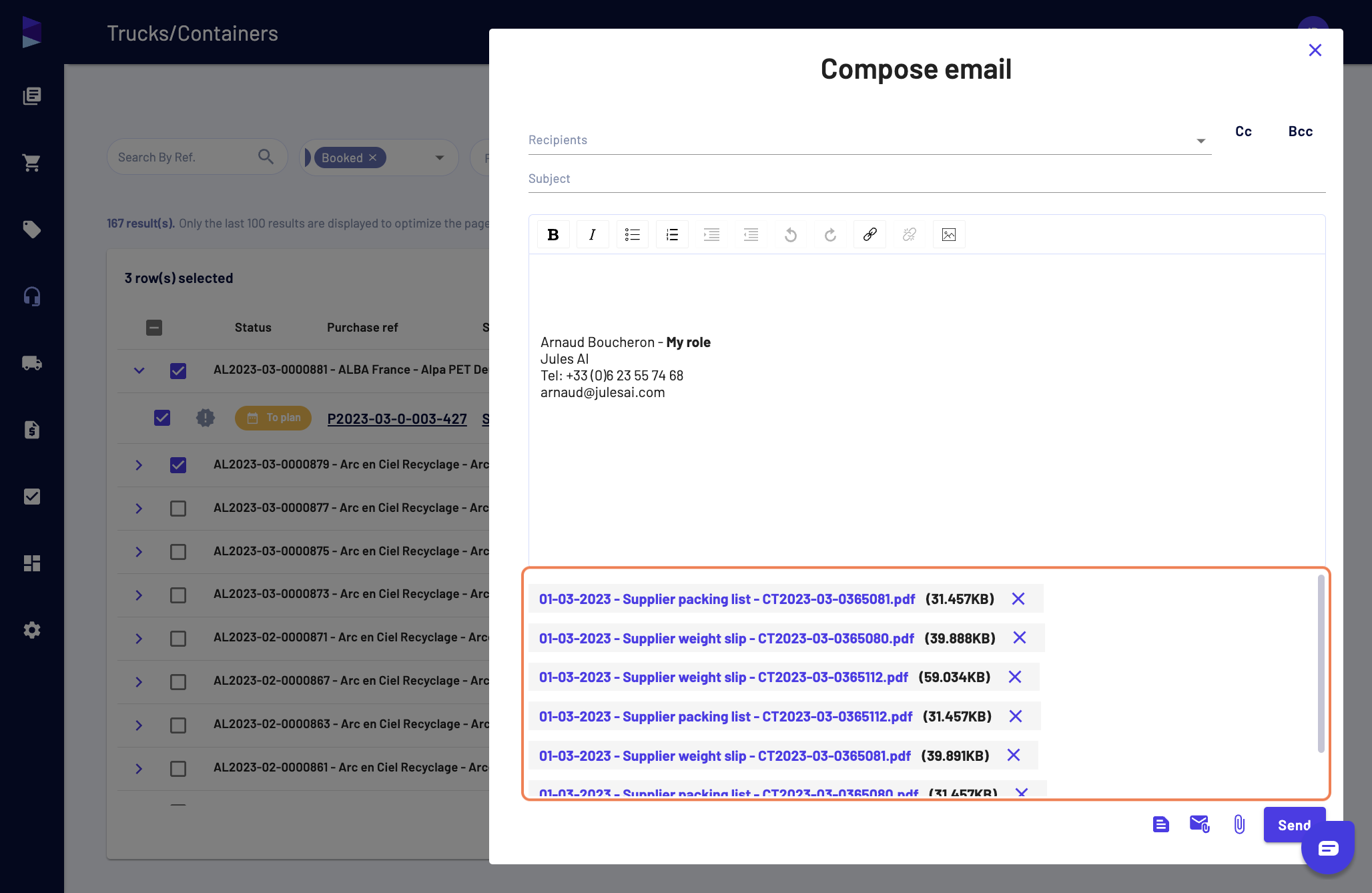Add Cc recipients field
This screenshot has height=893, width=1372.
pos(1243,131)
